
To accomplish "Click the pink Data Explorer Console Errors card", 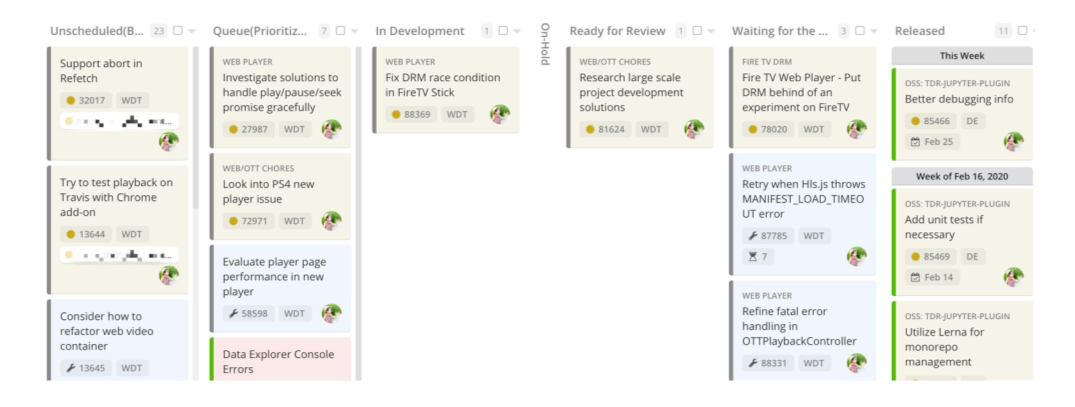I will [x=280, y=359].
